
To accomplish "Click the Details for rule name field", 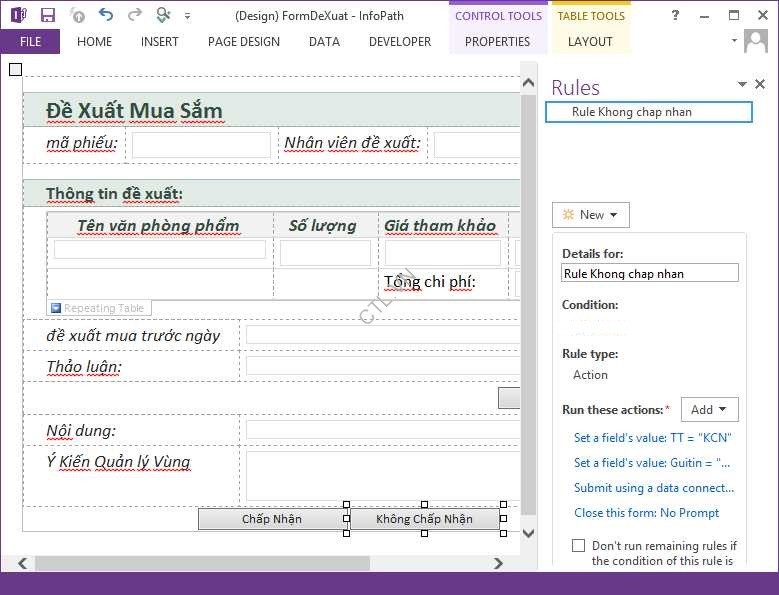I will [x=650, y=273].
